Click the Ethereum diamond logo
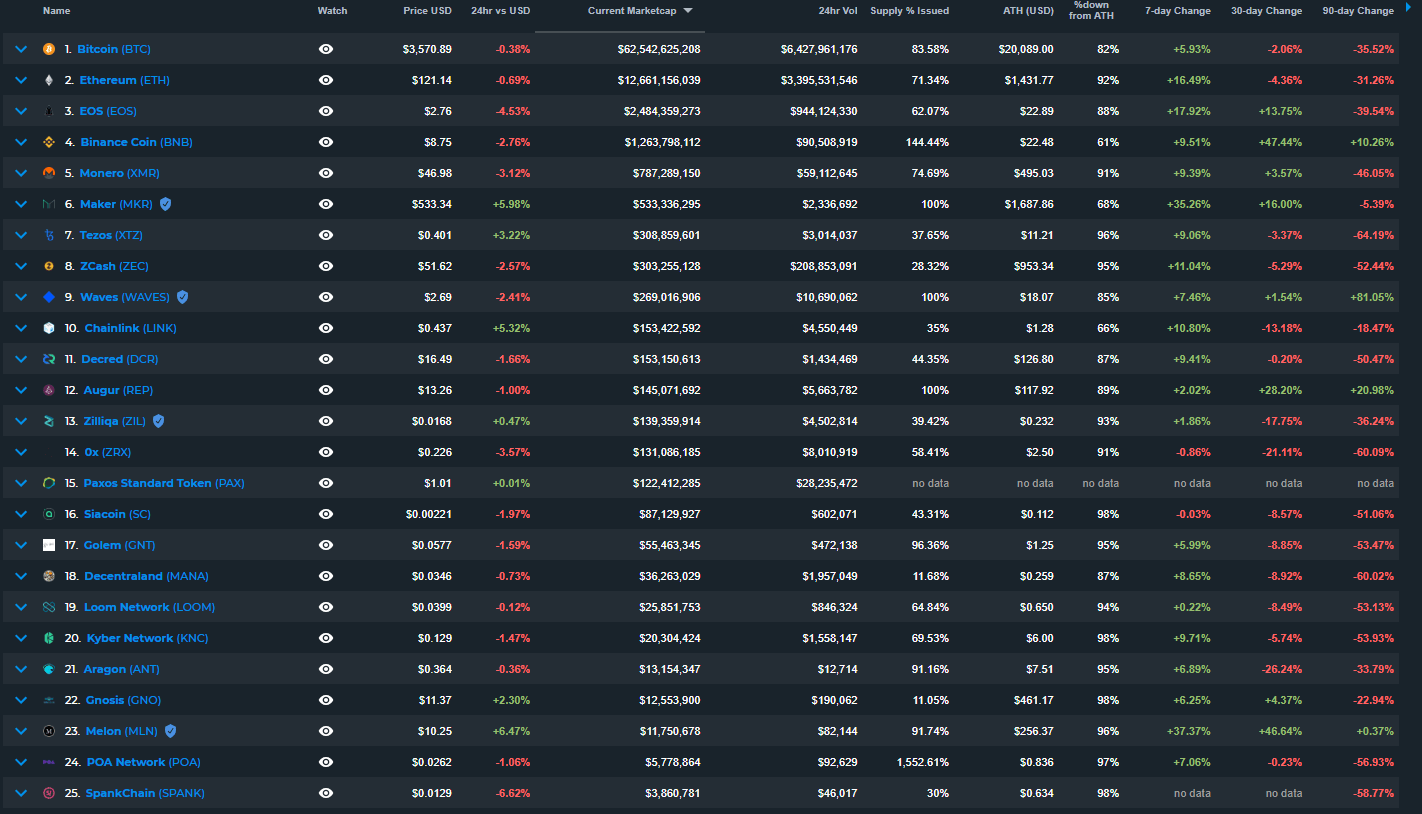 pyautogui.click(x=49, y=80)
